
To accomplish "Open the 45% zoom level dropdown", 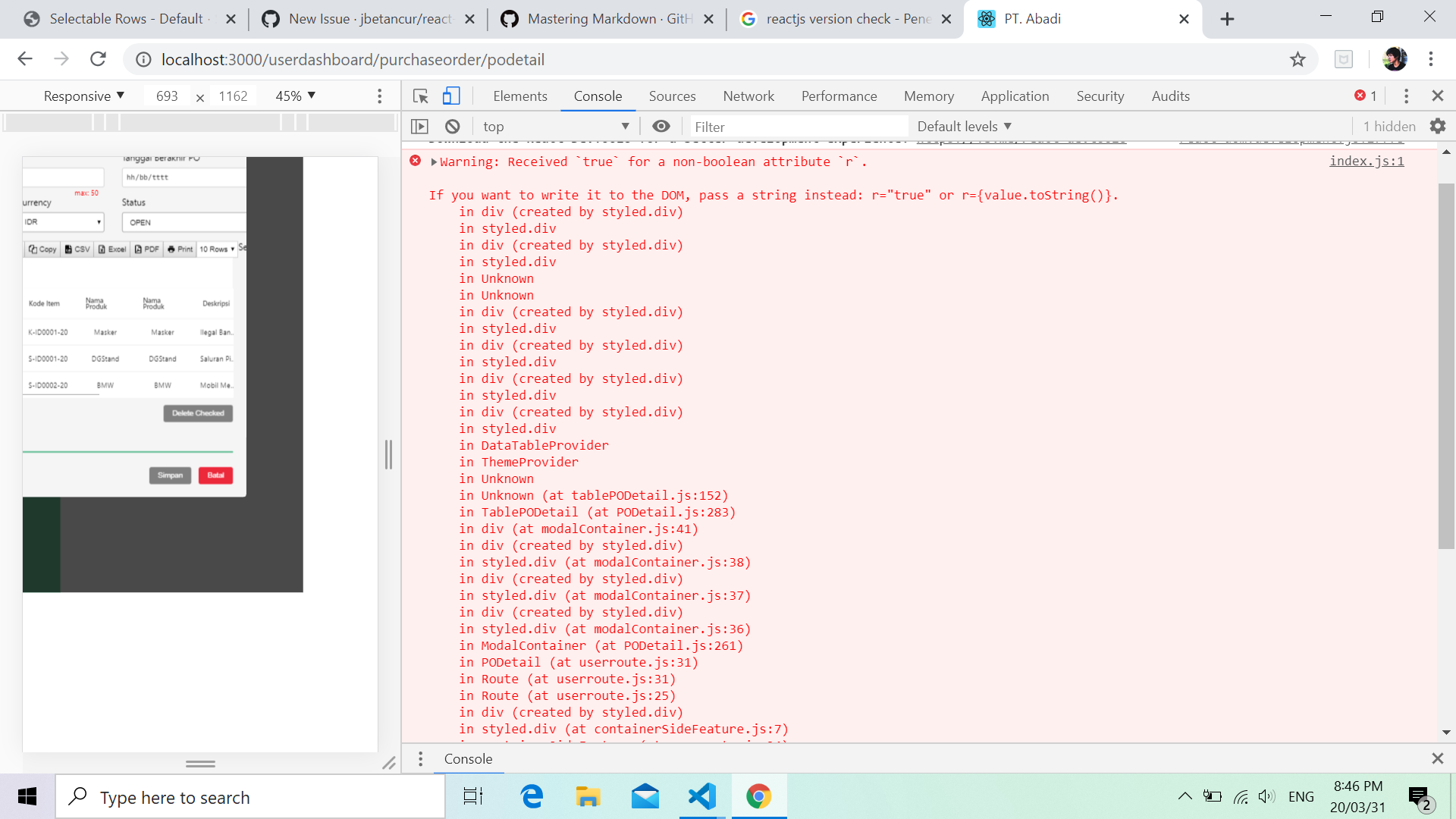I will click(294, 96).
